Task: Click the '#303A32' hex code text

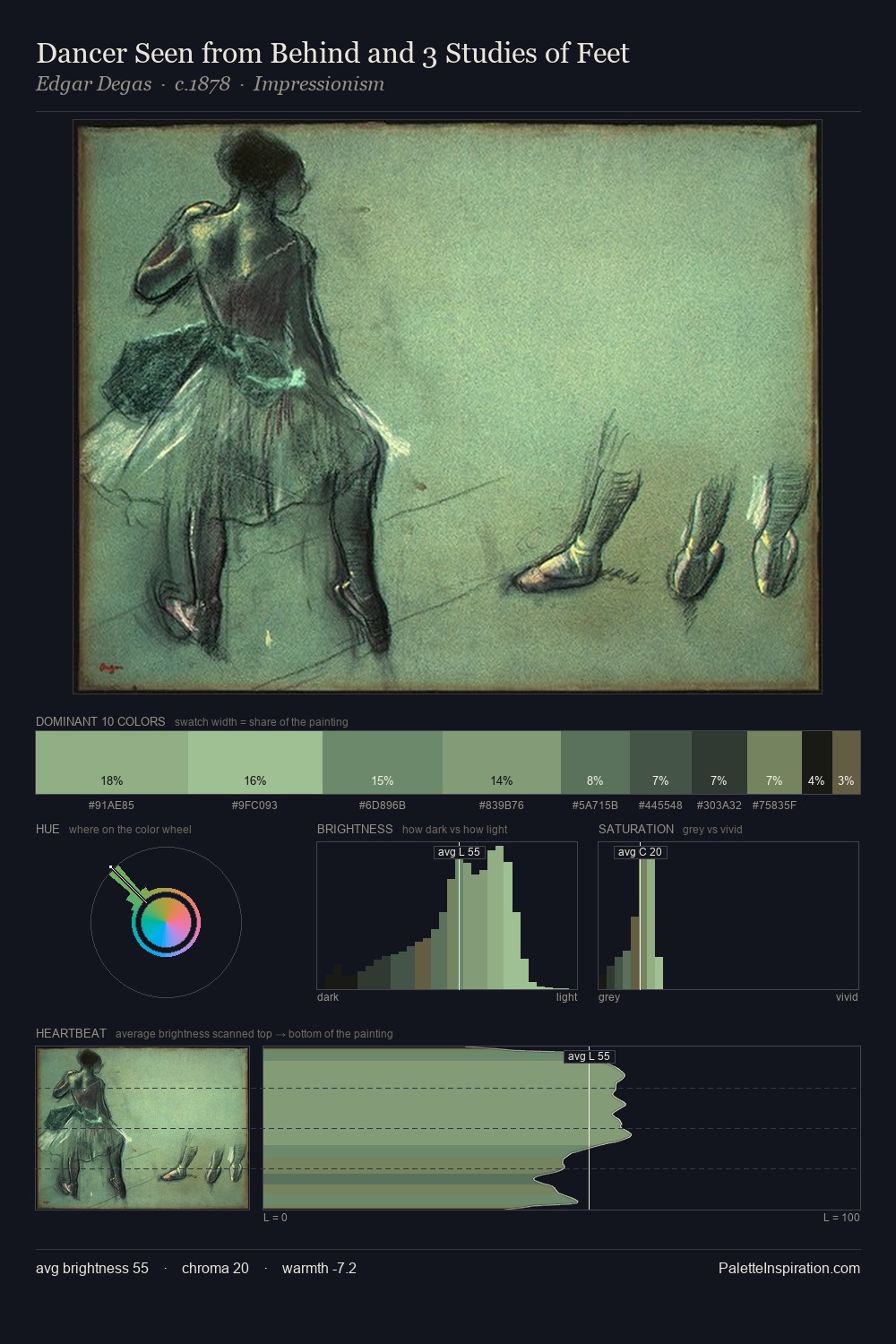Action: coord(719,806)
